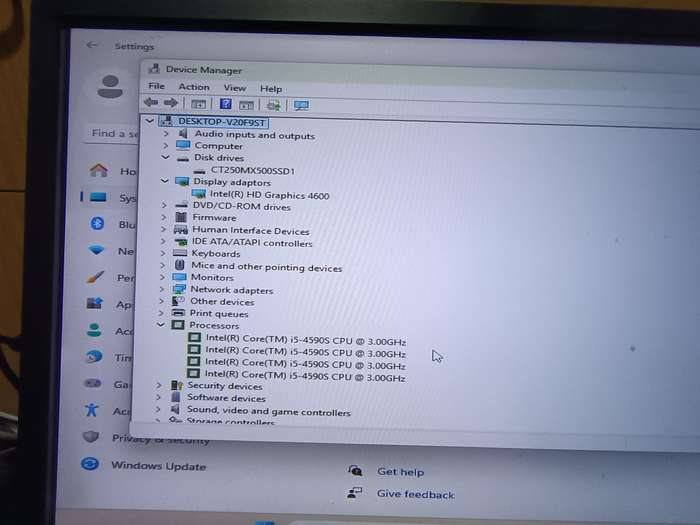The height and width of the screenshot is (525, 700).
Task: Click the Display adaptors category icon
Action: click(182, 181)
